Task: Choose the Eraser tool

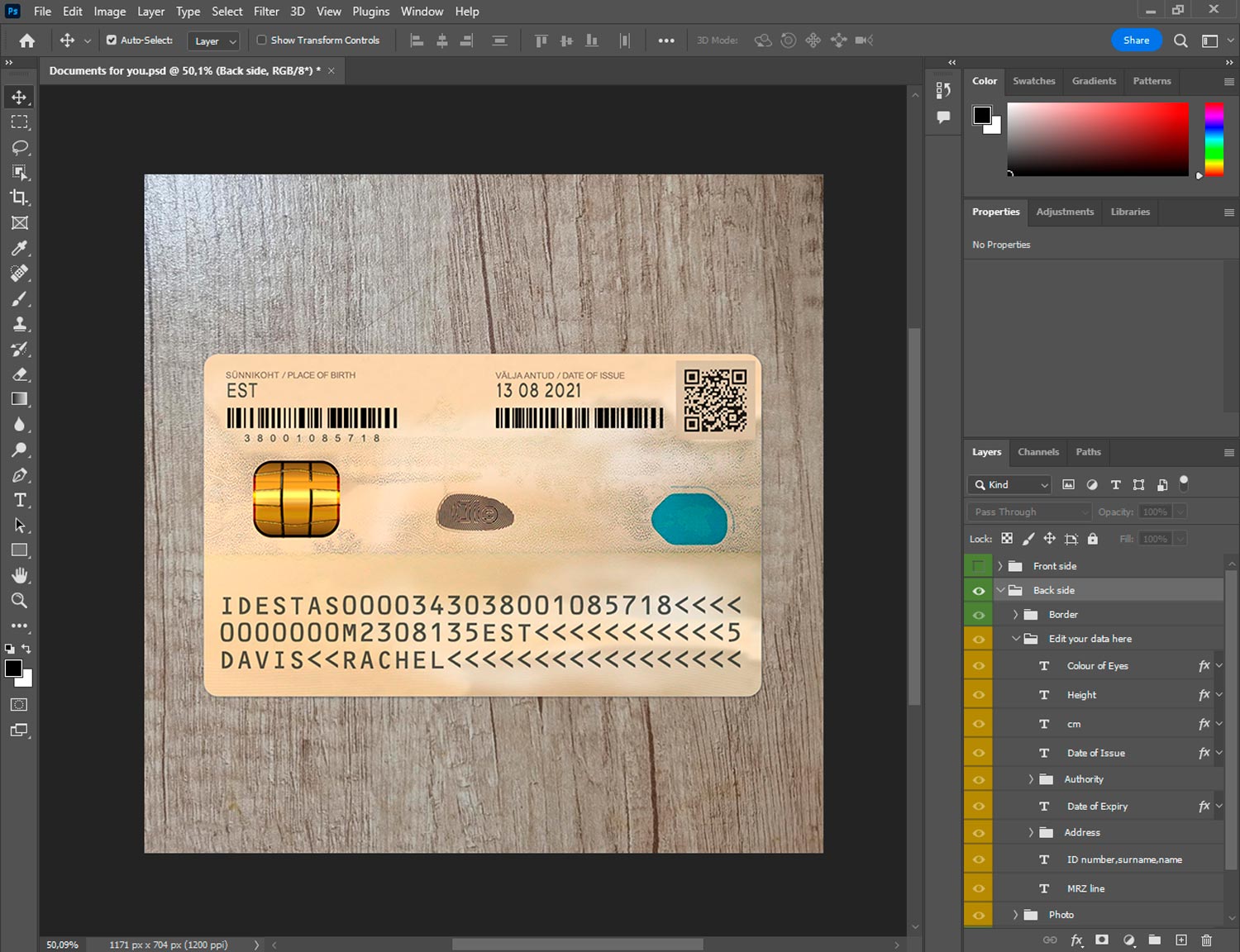Action: click(x=20, y=374)
